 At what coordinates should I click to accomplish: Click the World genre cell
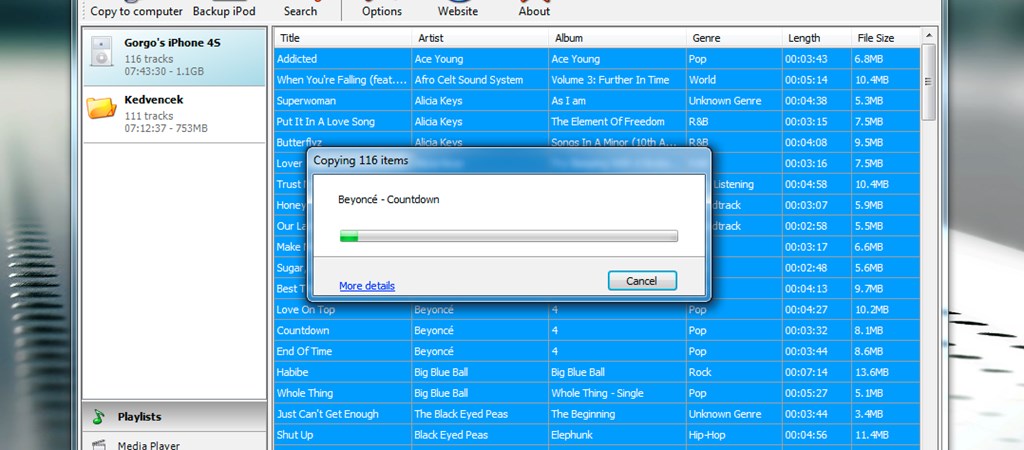coord(734,80)
